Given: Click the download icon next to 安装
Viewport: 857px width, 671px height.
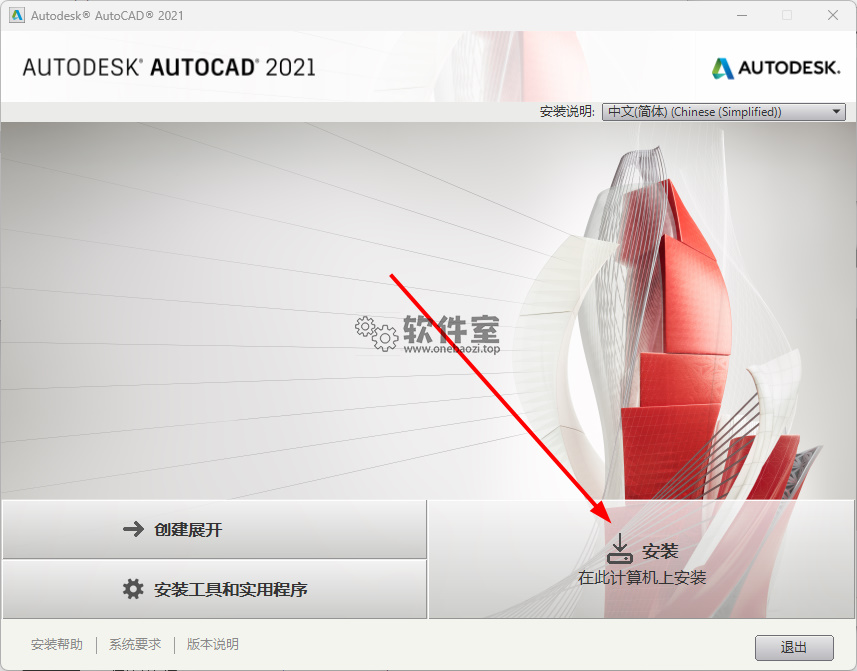Looking at the screenshot, I should coord(620,549).
